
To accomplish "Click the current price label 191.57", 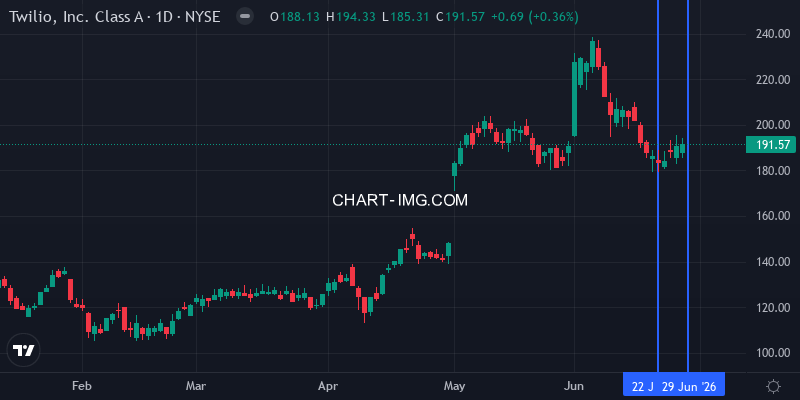I will (x=769, y=145).
